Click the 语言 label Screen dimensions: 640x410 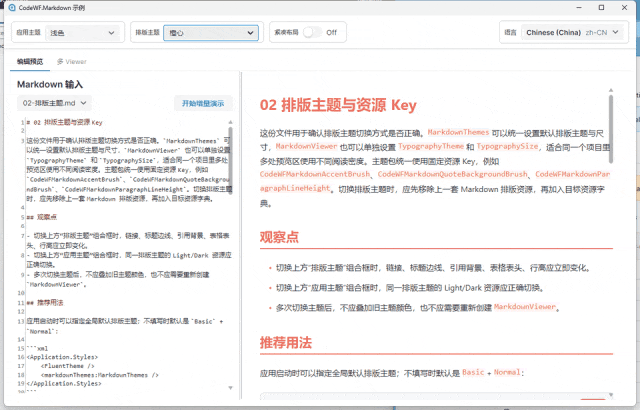(x=510, y=32)
